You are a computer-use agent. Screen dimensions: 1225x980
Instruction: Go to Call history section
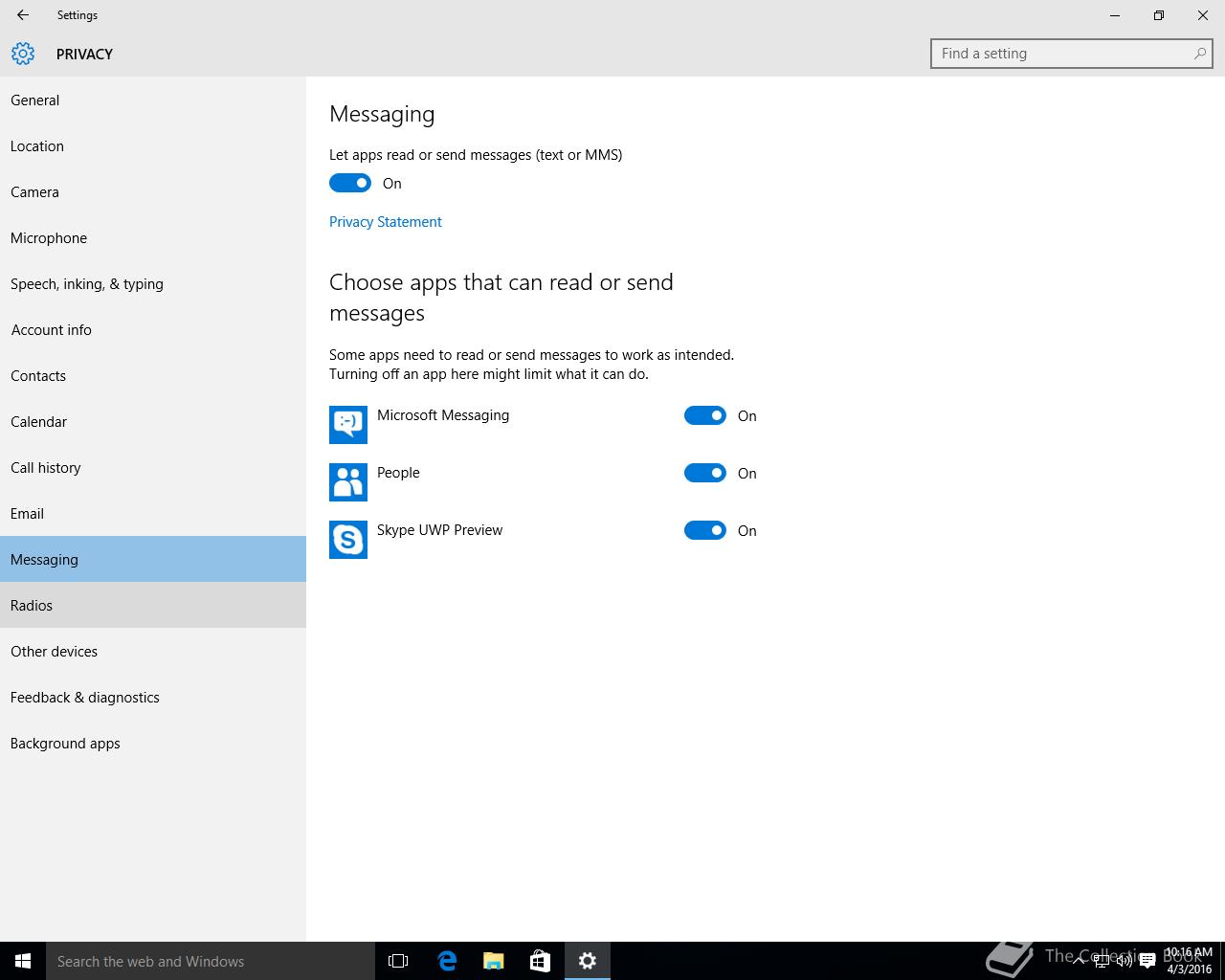(153, 467)
